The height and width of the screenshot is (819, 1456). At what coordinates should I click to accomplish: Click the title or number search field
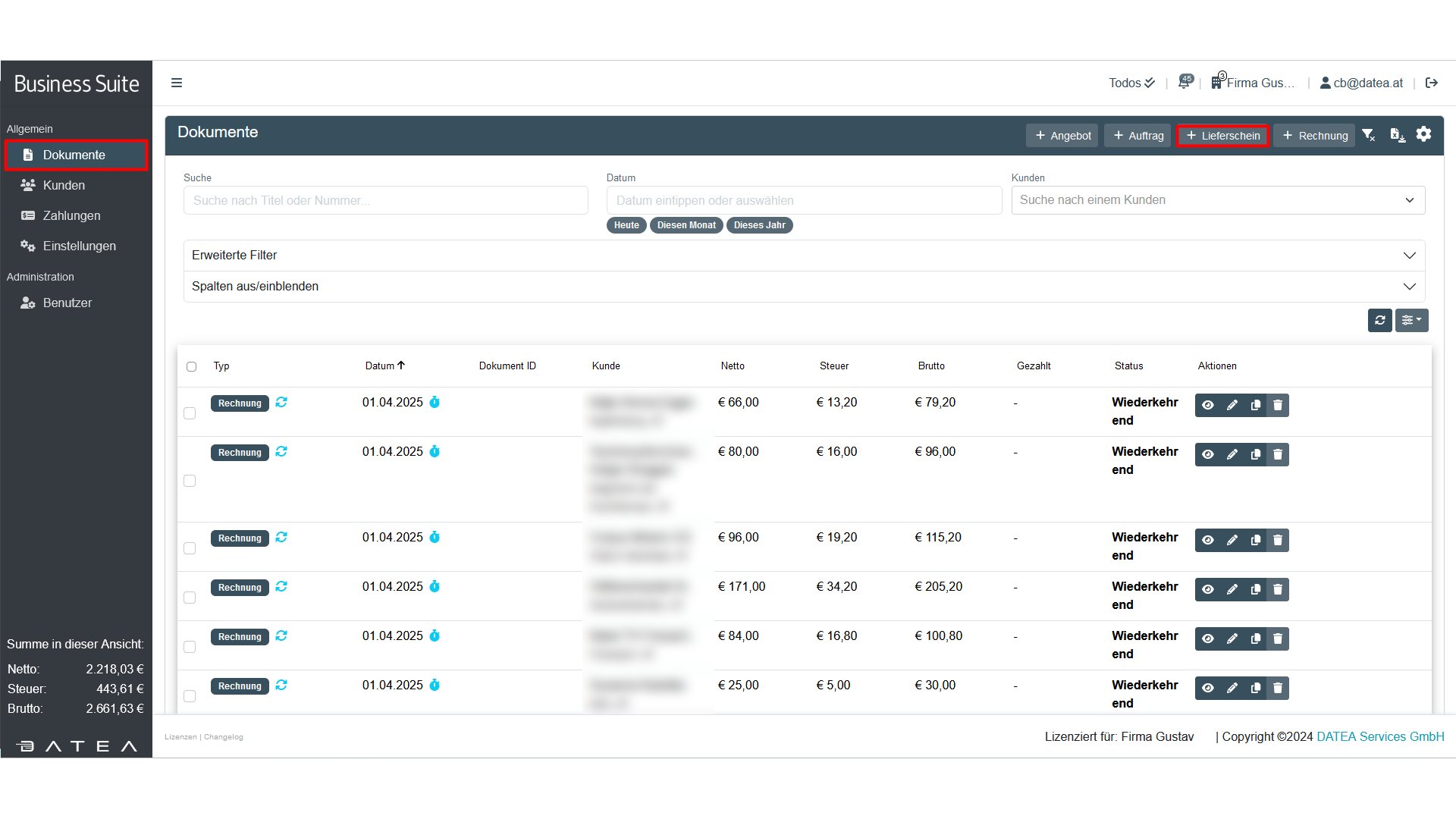(385, 201)
